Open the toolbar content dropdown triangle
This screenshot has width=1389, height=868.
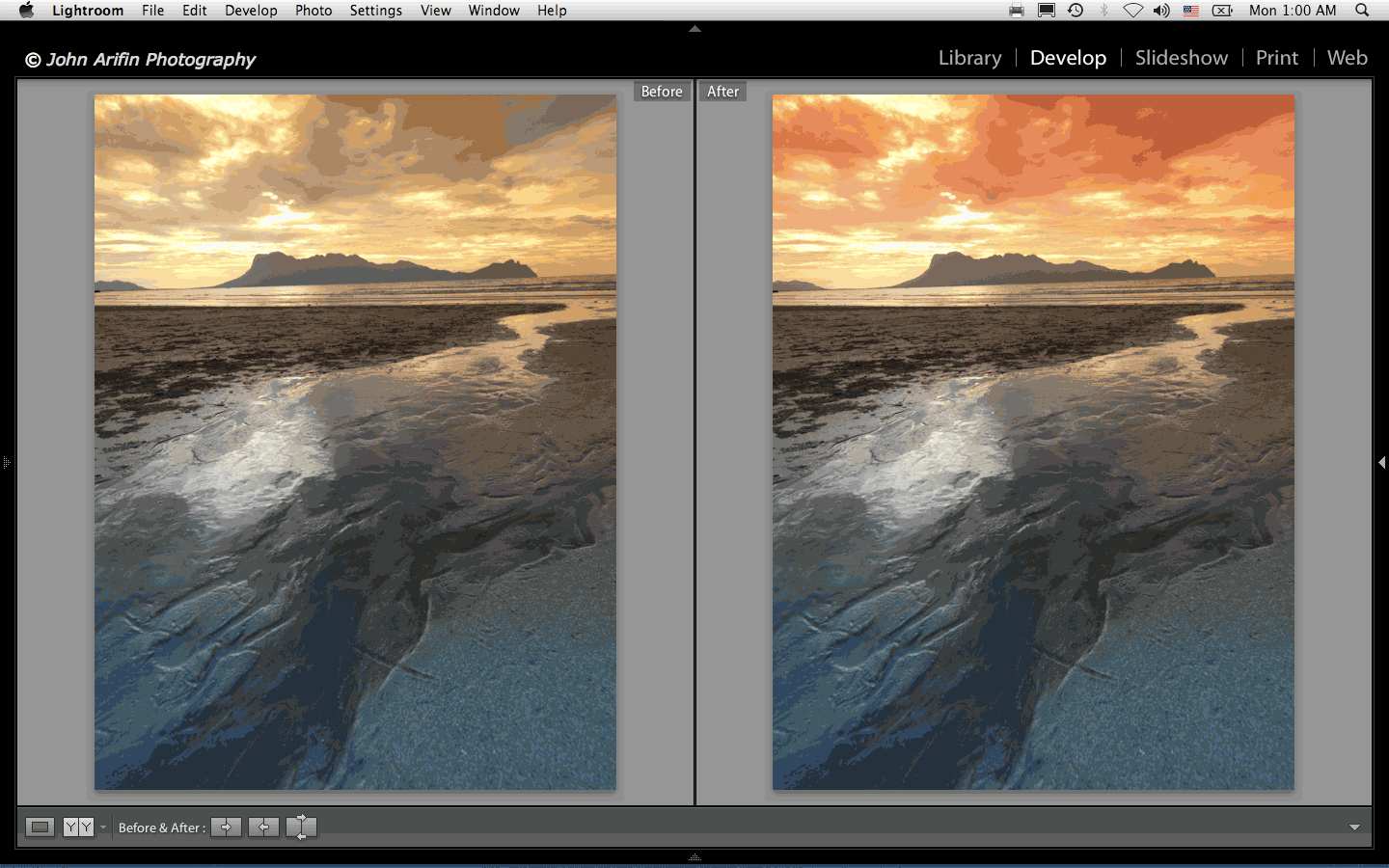(1354, 827)
